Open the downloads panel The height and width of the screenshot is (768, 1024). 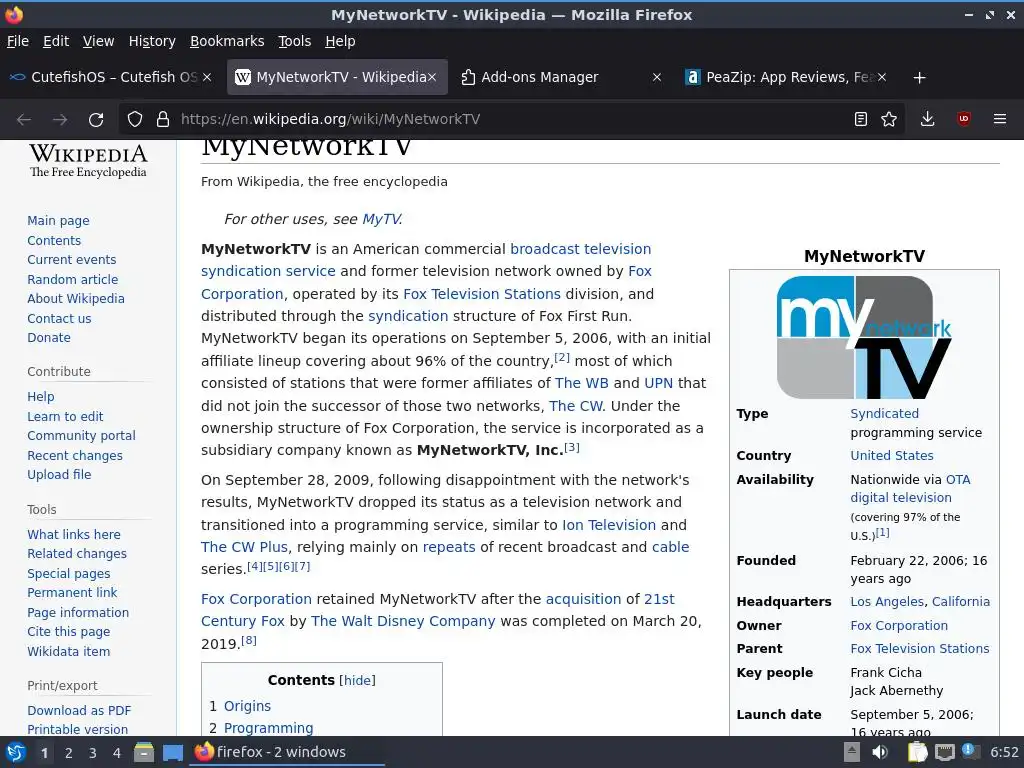(x=927, y=119)
